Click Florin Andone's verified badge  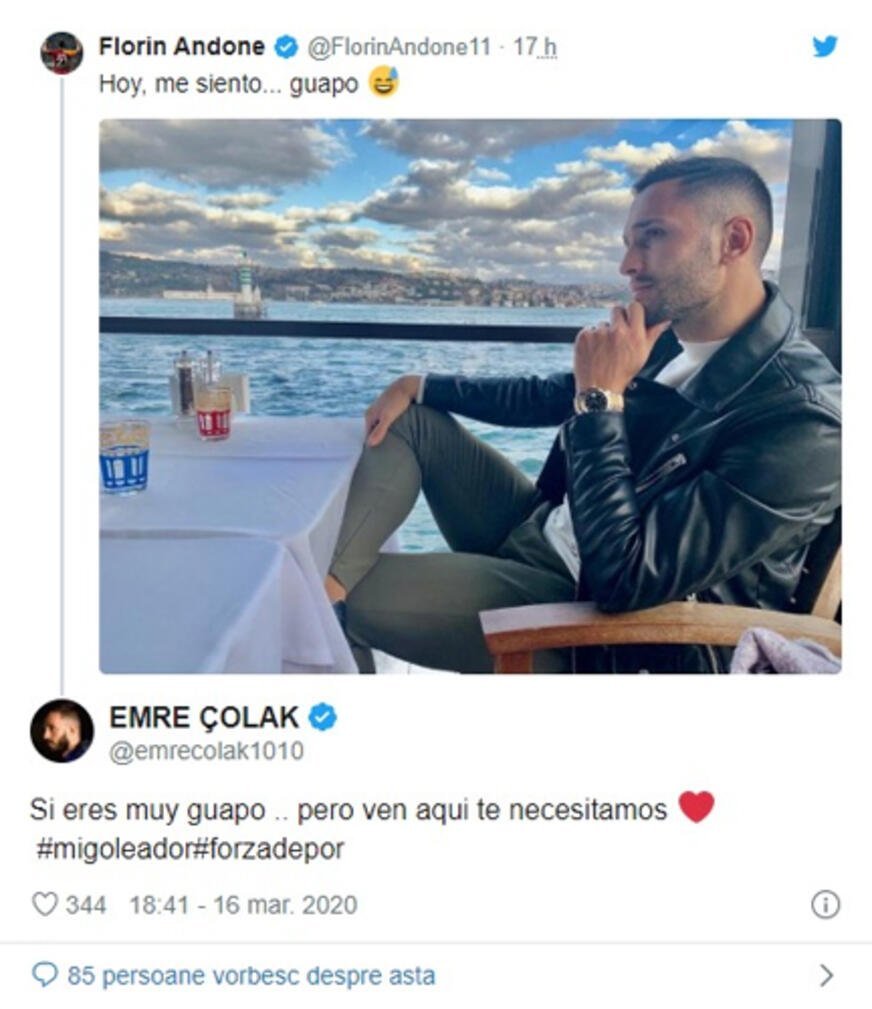point(286,47)
